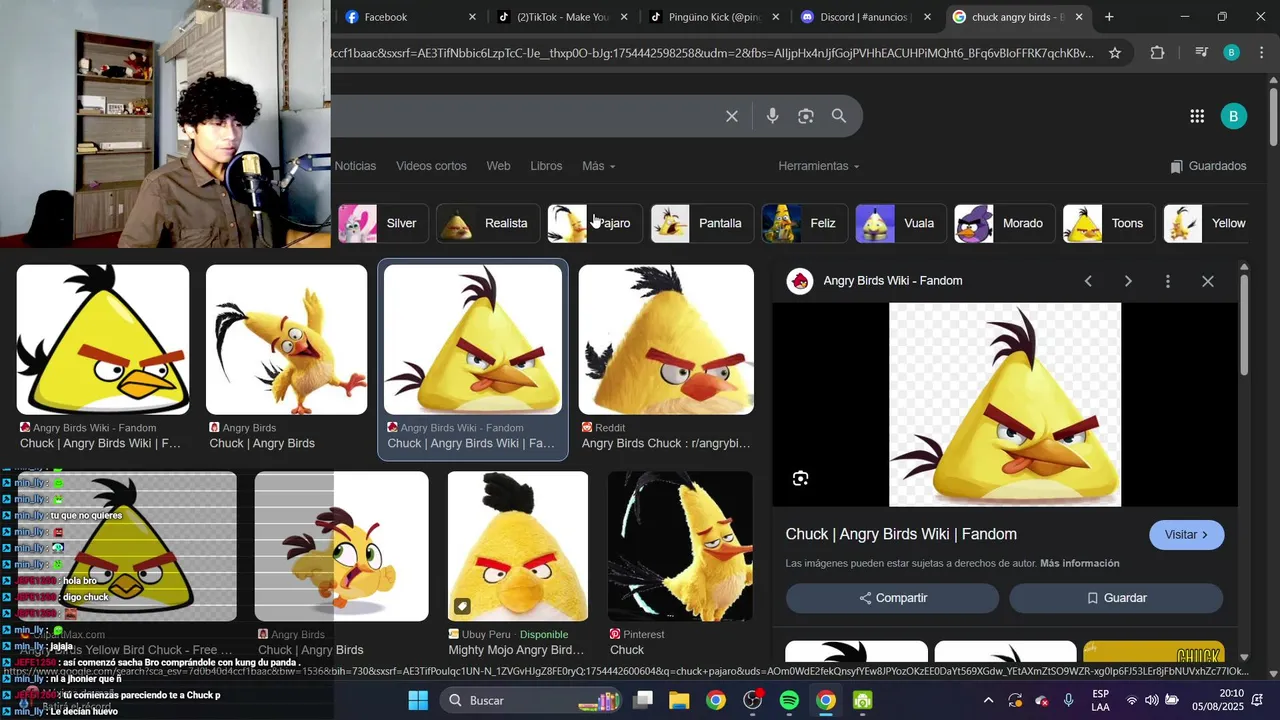
Task: Expand the Más dropdown
Action: [x=599, y=166]
